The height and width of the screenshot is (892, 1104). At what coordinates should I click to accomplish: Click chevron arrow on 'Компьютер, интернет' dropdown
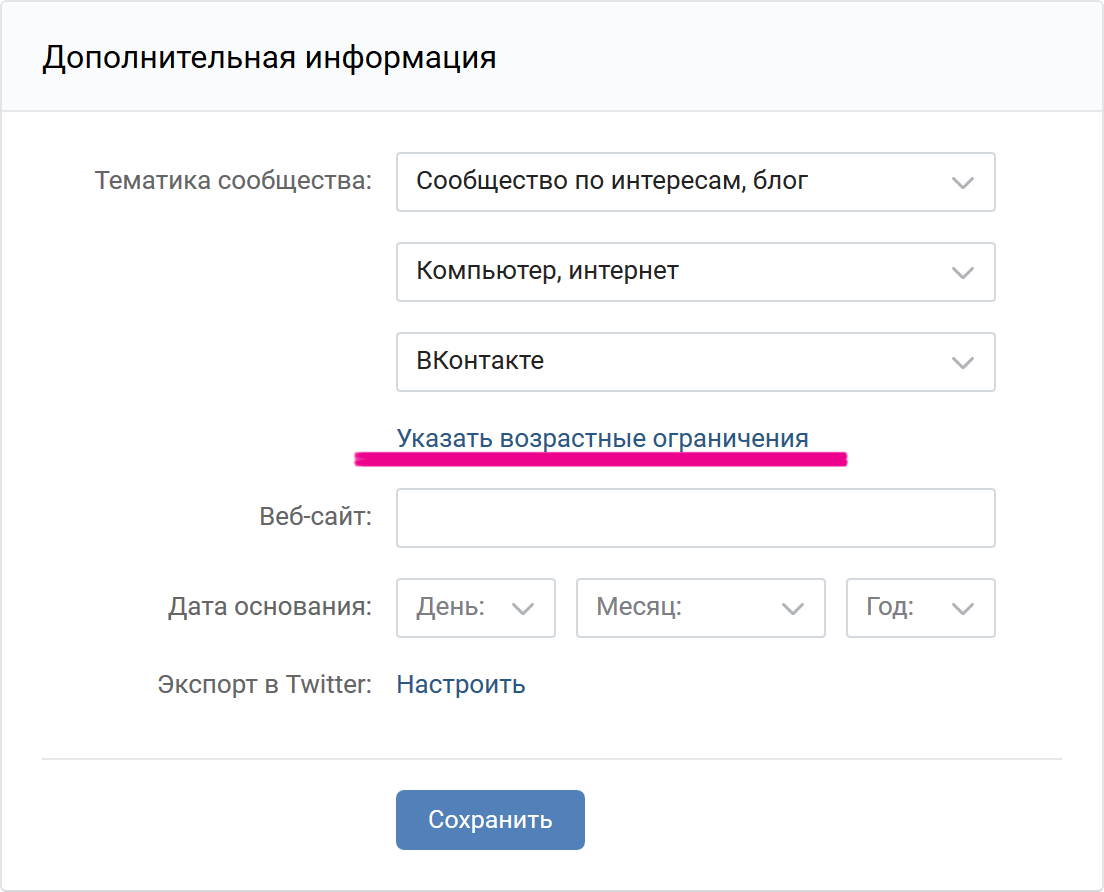(962, 273)
